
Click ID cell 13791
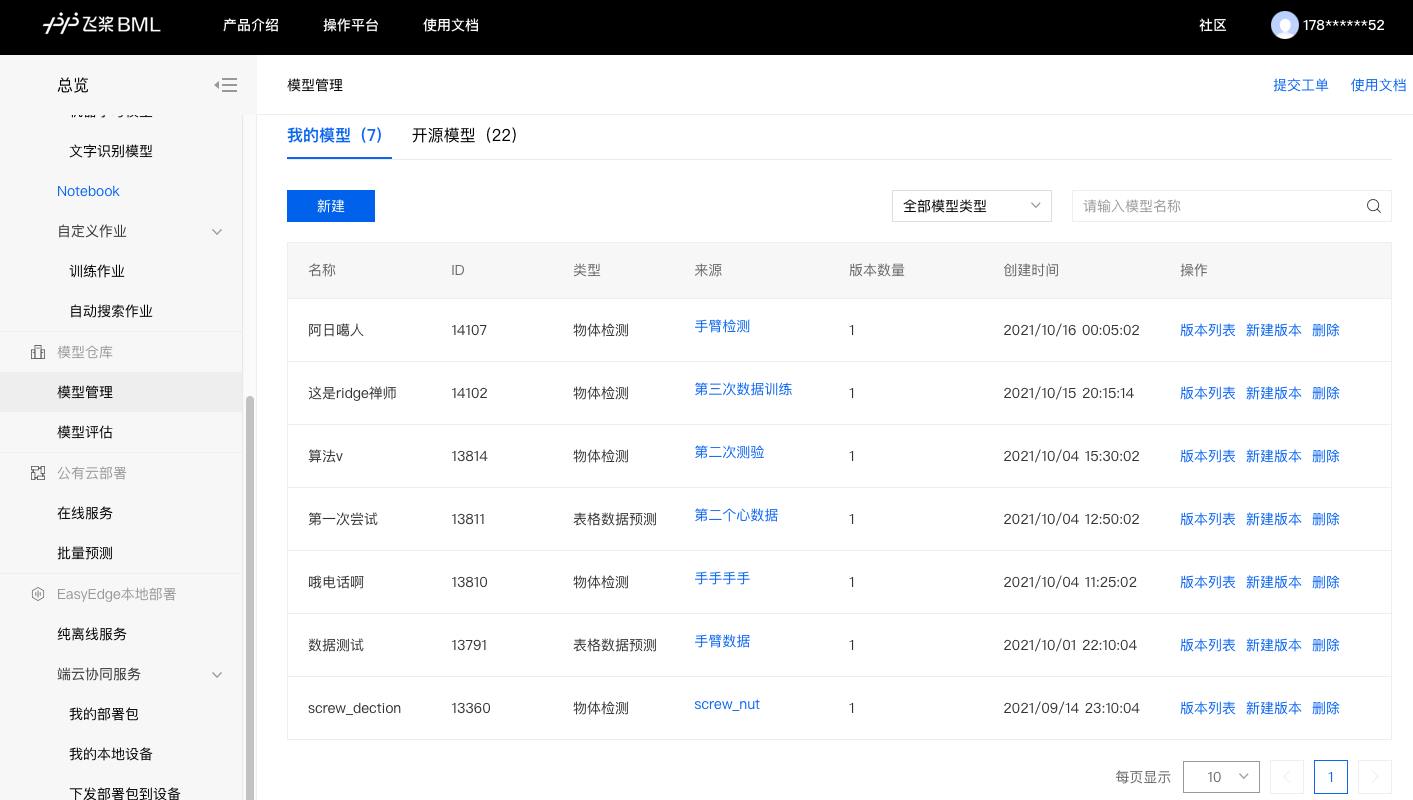[469, 645]
